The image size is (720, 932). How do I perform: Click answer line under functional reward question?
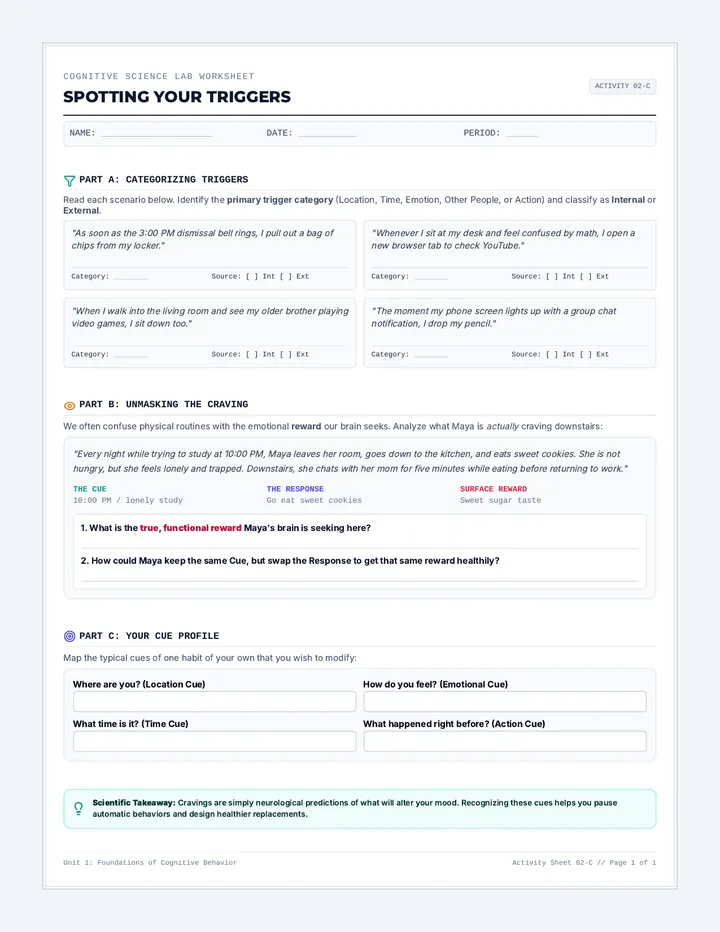click(x=360, y=547)
